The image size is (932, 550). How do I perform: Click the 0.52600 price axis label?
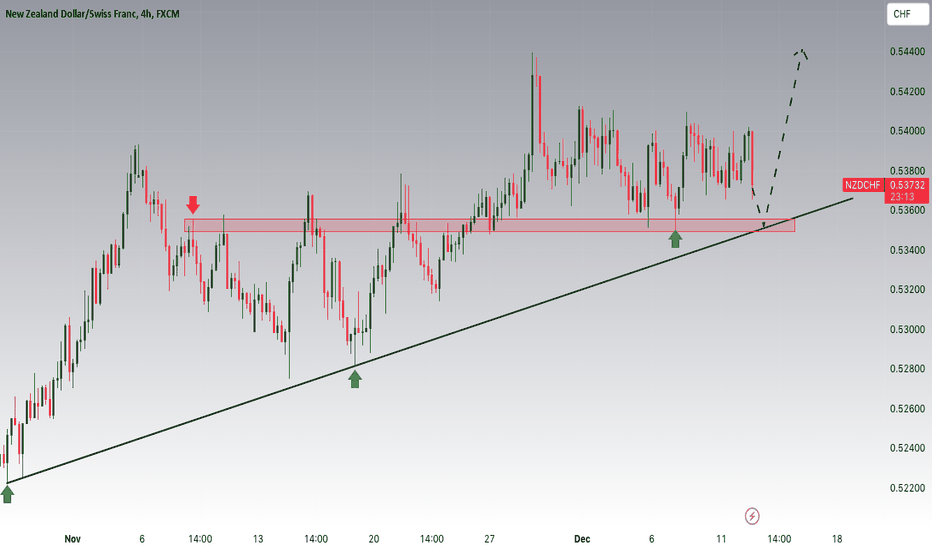coord(907,408)
